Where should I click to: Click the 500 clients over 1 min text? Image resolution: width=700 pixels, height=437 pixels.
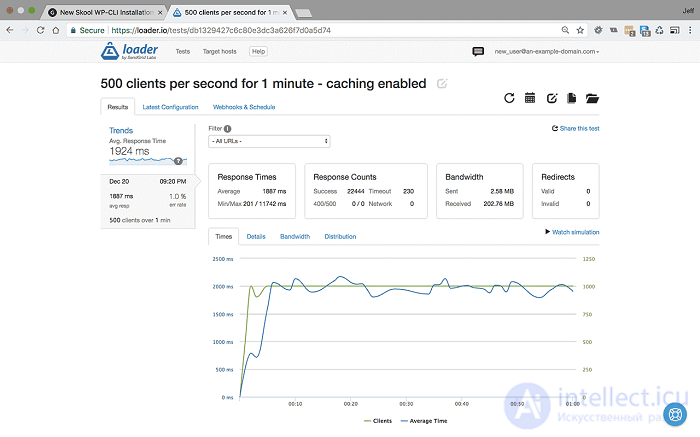(140, 220)
